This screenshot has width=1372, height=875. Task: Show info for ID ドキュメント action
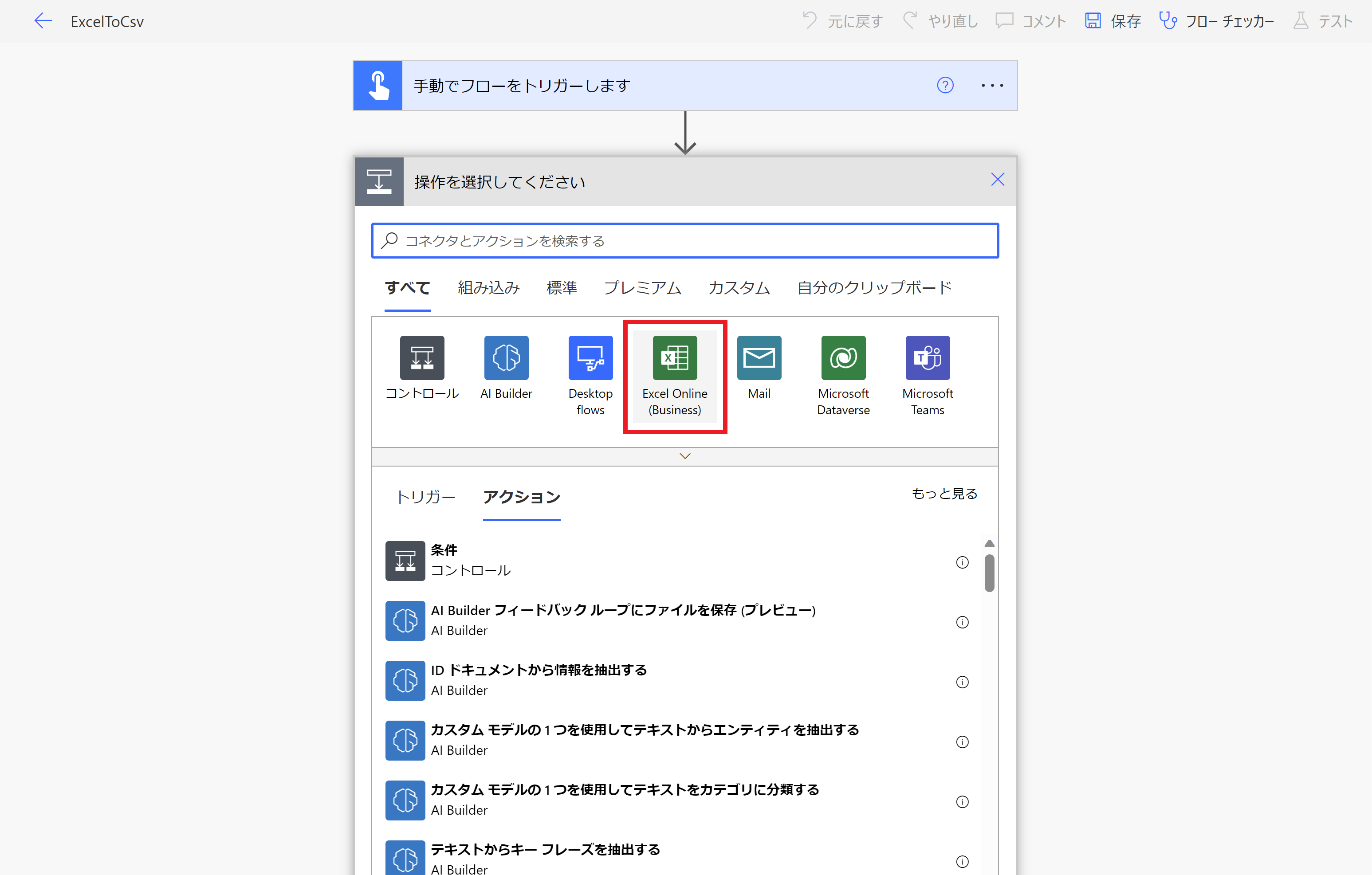point(962,682)
